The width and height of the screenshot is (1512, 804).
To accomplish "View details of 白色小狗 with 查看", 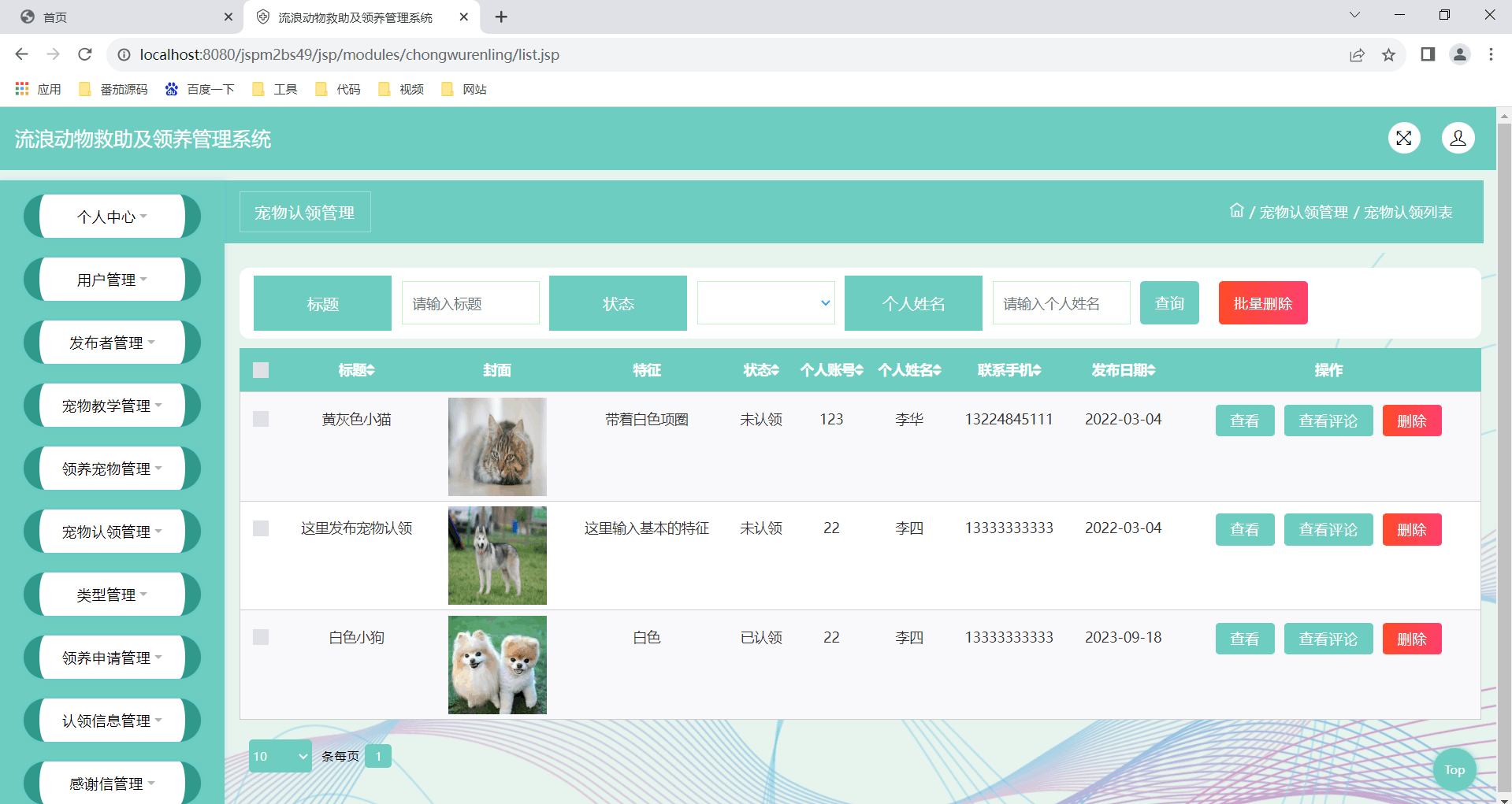I will 1245,639.
